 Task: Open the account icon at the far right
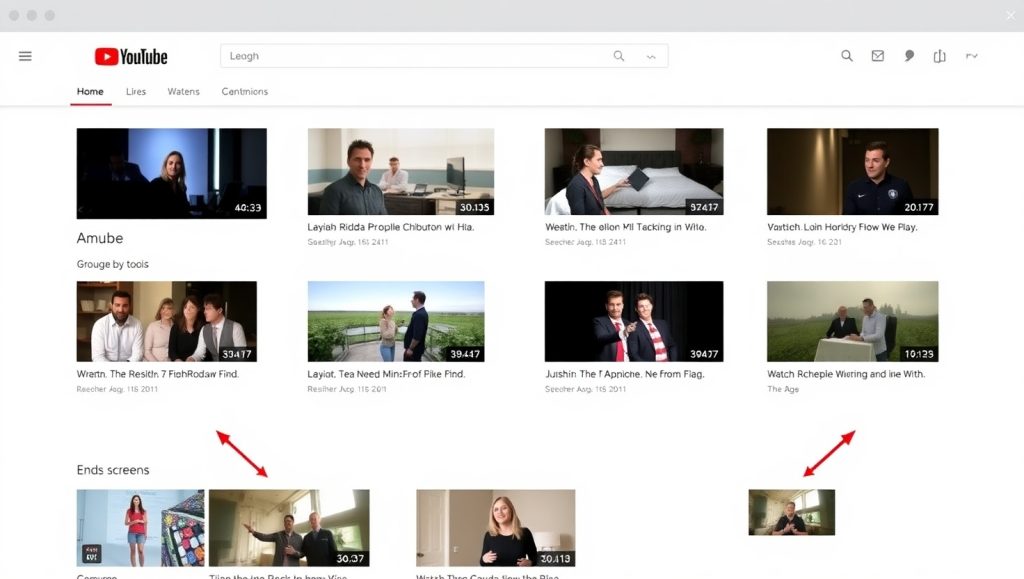coord(971,56)
